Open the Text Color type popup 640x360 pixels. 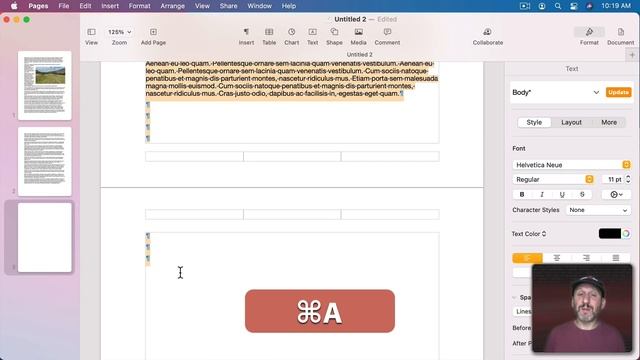pos(529,234)
